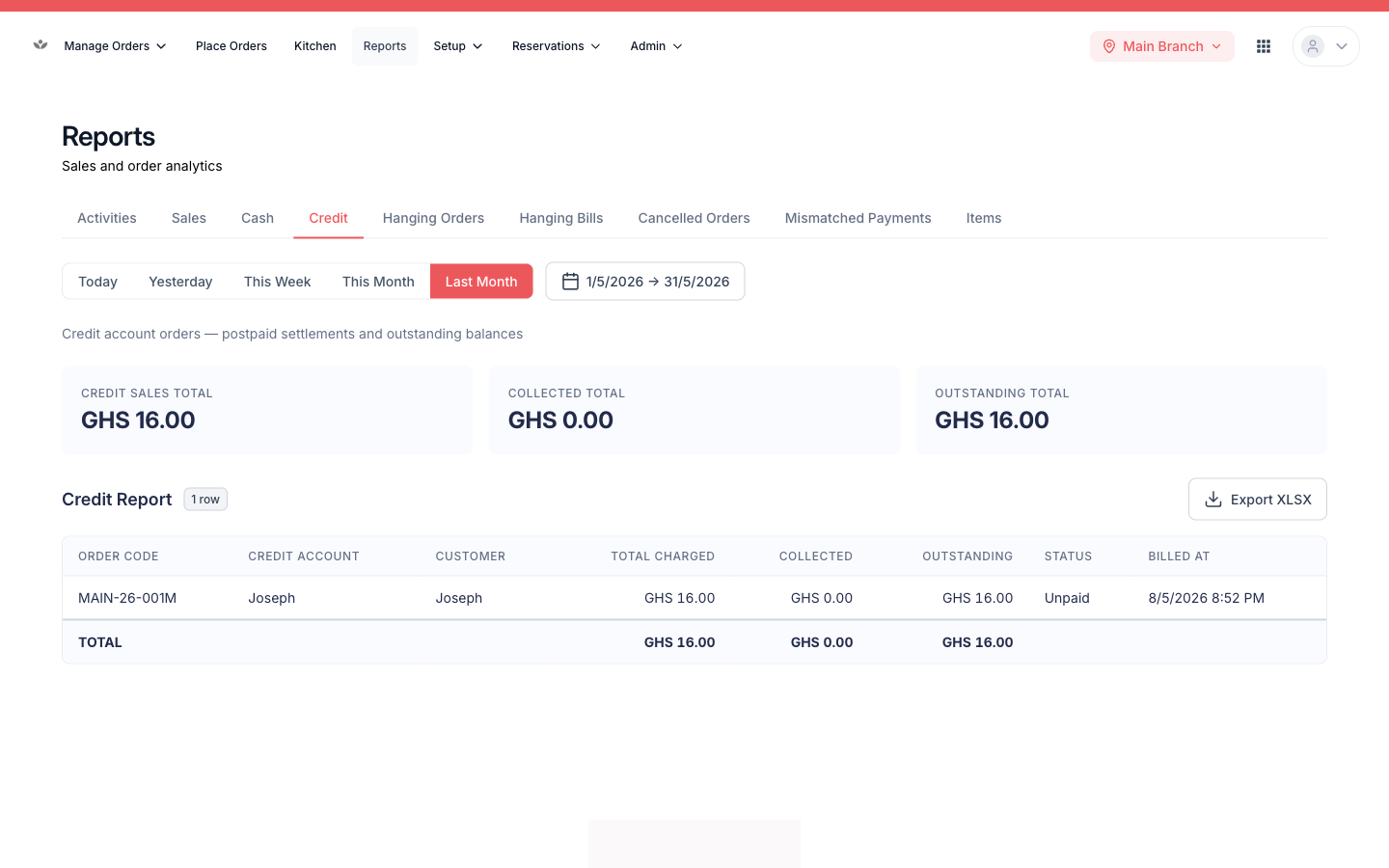This screenshot has height=868, width=1389.
Task: Expand the Setup menu
Action: click(458, 46)
